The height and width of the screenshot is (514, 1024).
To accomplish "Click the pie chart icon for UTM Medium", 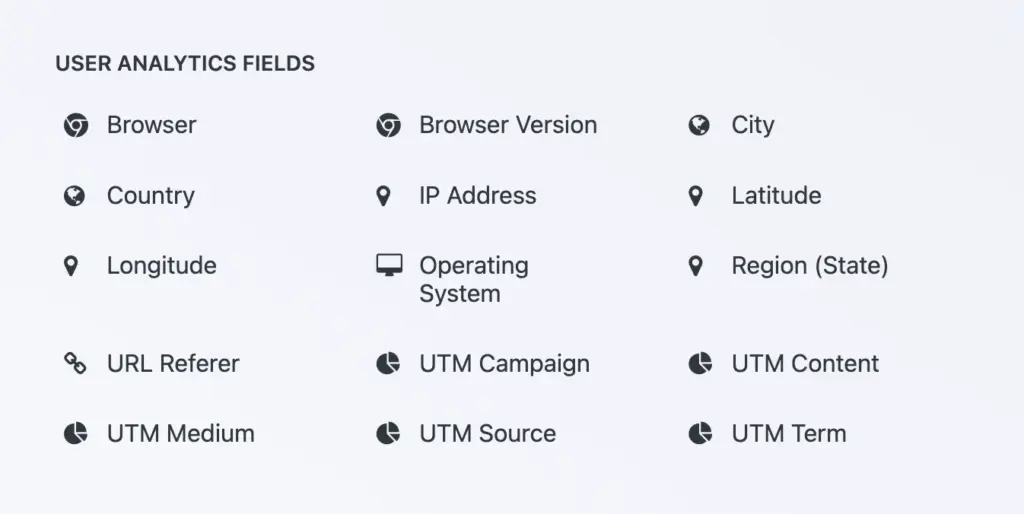I will [75, 434].
